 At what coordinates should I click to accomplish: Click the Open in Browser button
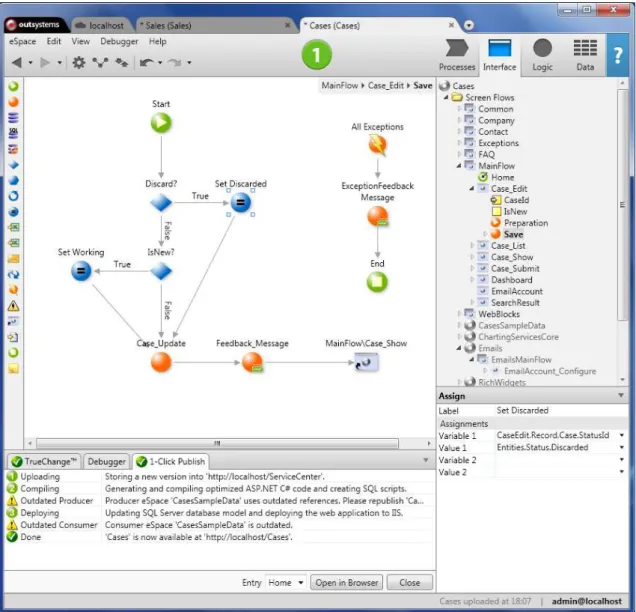click(346, 583)
